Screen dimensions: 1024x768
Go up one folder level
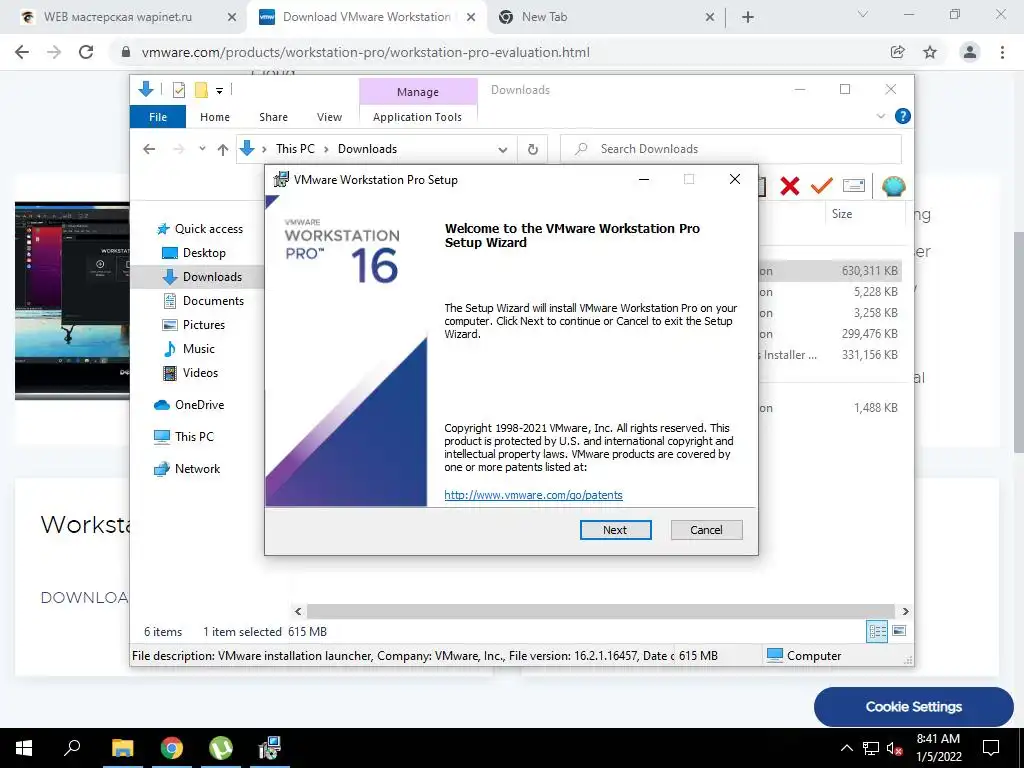(223, 150)
